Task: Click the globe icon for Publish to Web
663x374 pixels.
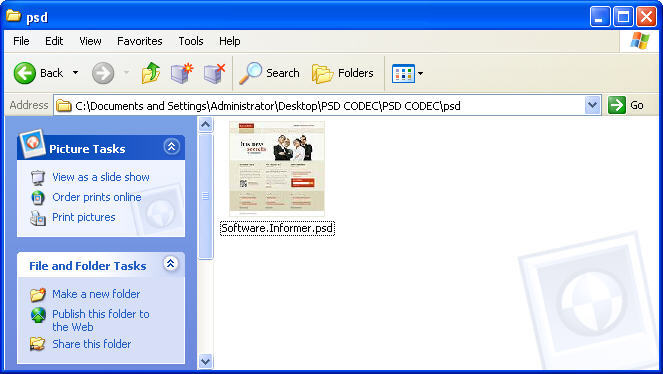Action: 38,315
